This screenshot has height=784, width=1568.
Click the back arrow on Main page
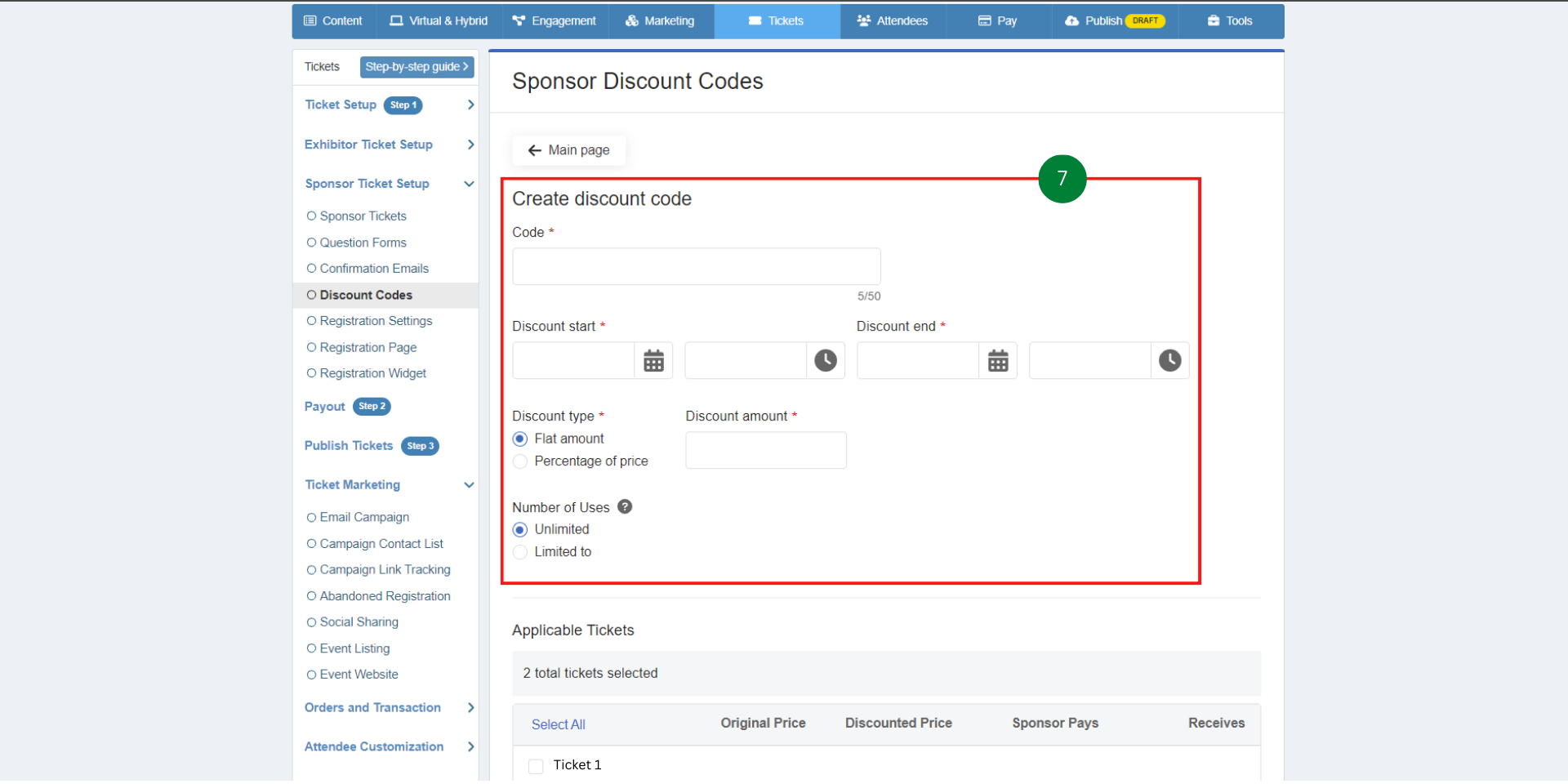point(535,150)
